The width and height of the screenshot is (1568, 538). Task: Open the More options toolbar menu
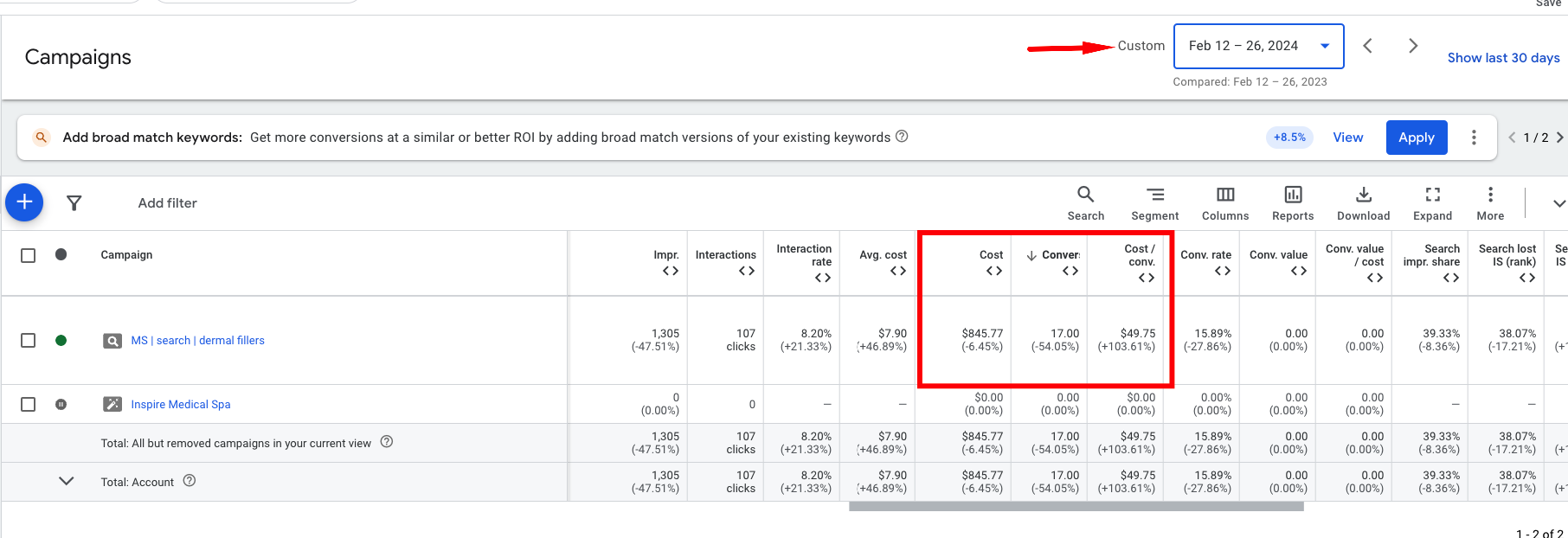(1490, 203)
